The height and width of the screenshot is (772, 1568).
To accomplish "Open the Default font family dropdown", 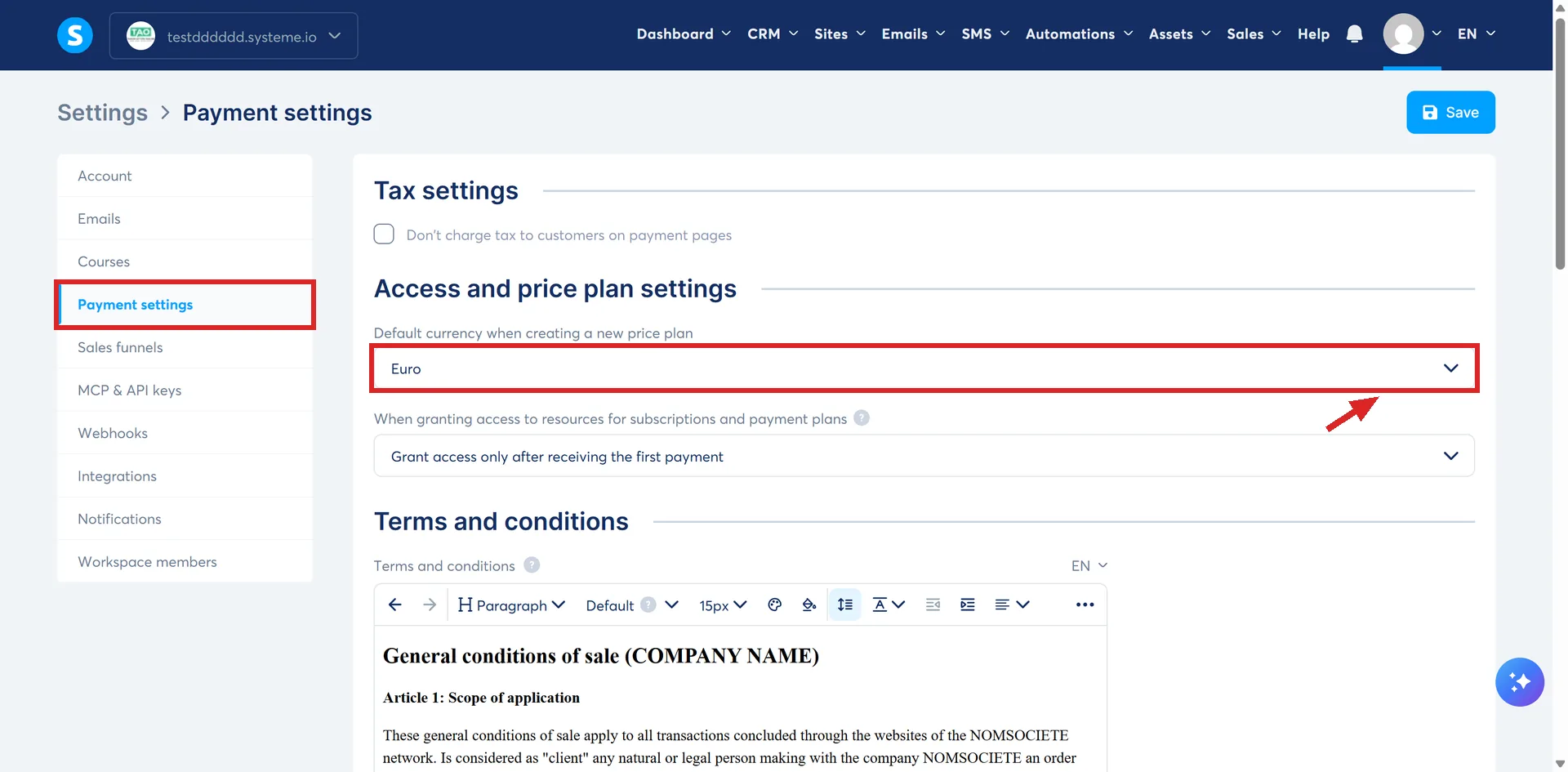I will pos(631,605).
